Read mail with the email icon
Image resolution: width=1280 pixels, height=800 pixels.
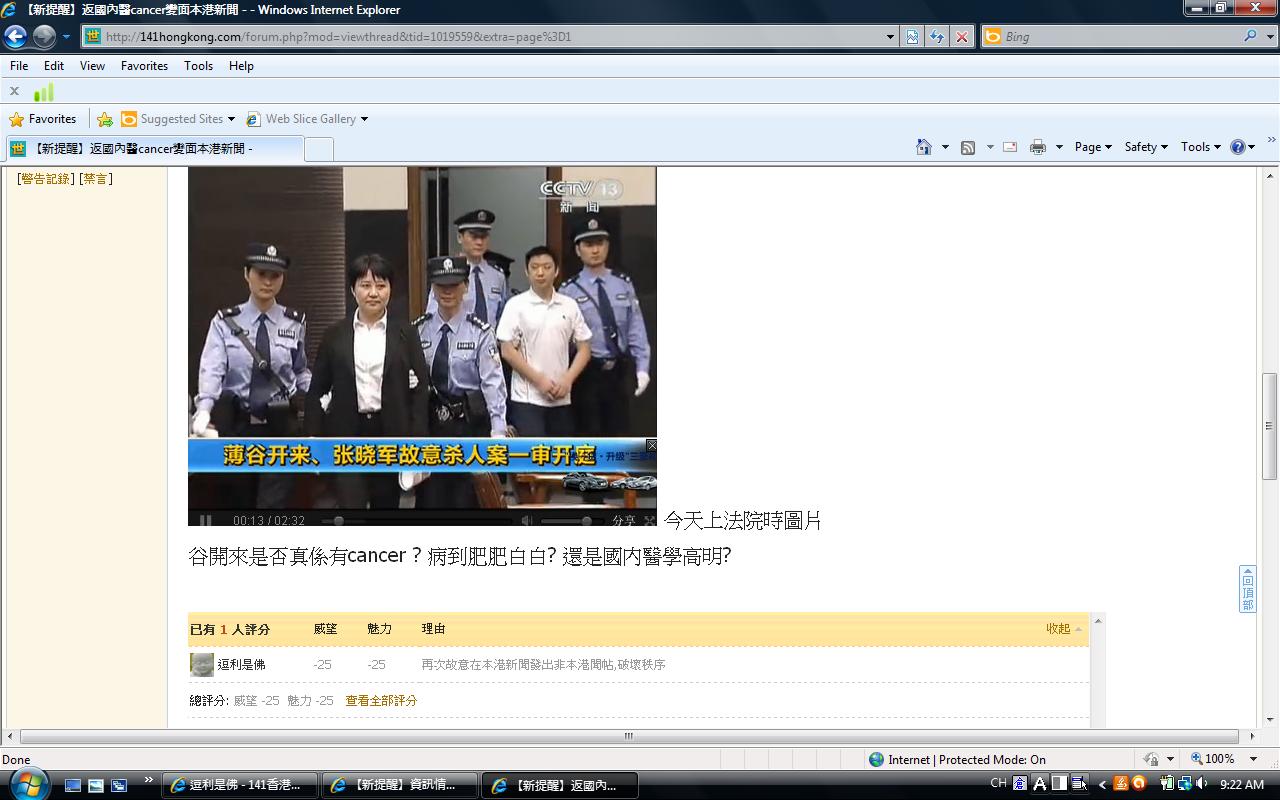click(x=1009, y=146)
